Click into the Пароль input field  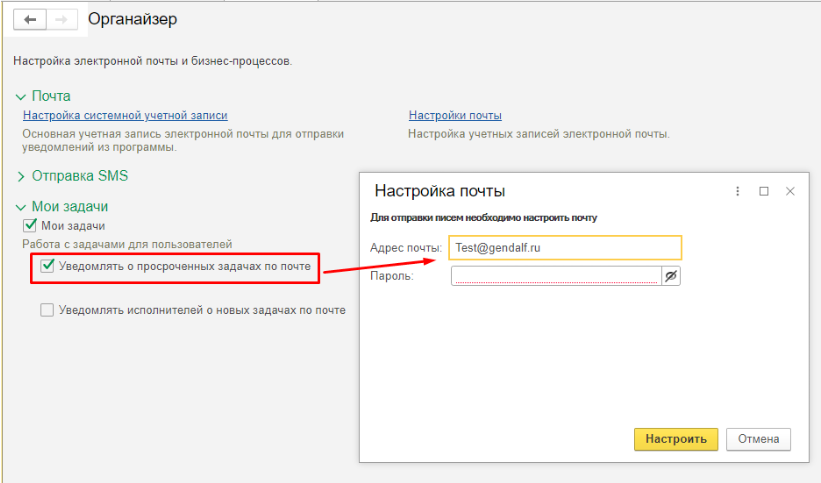point(555,276)
